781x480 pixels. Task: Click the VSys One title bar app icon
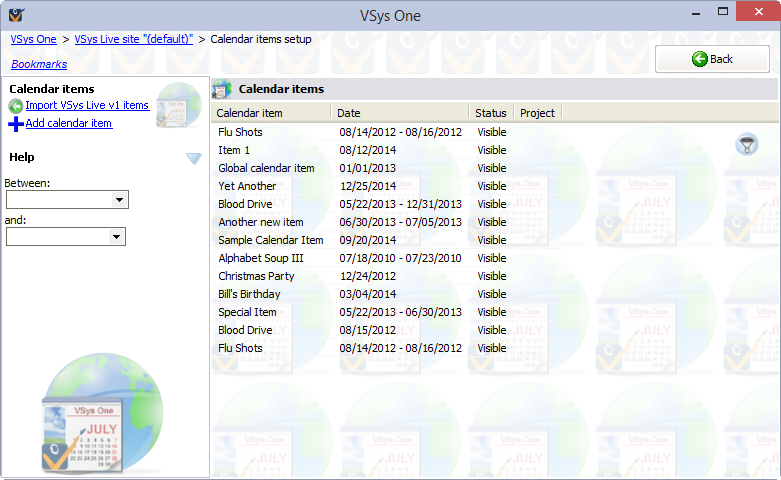tap(15, 15)
